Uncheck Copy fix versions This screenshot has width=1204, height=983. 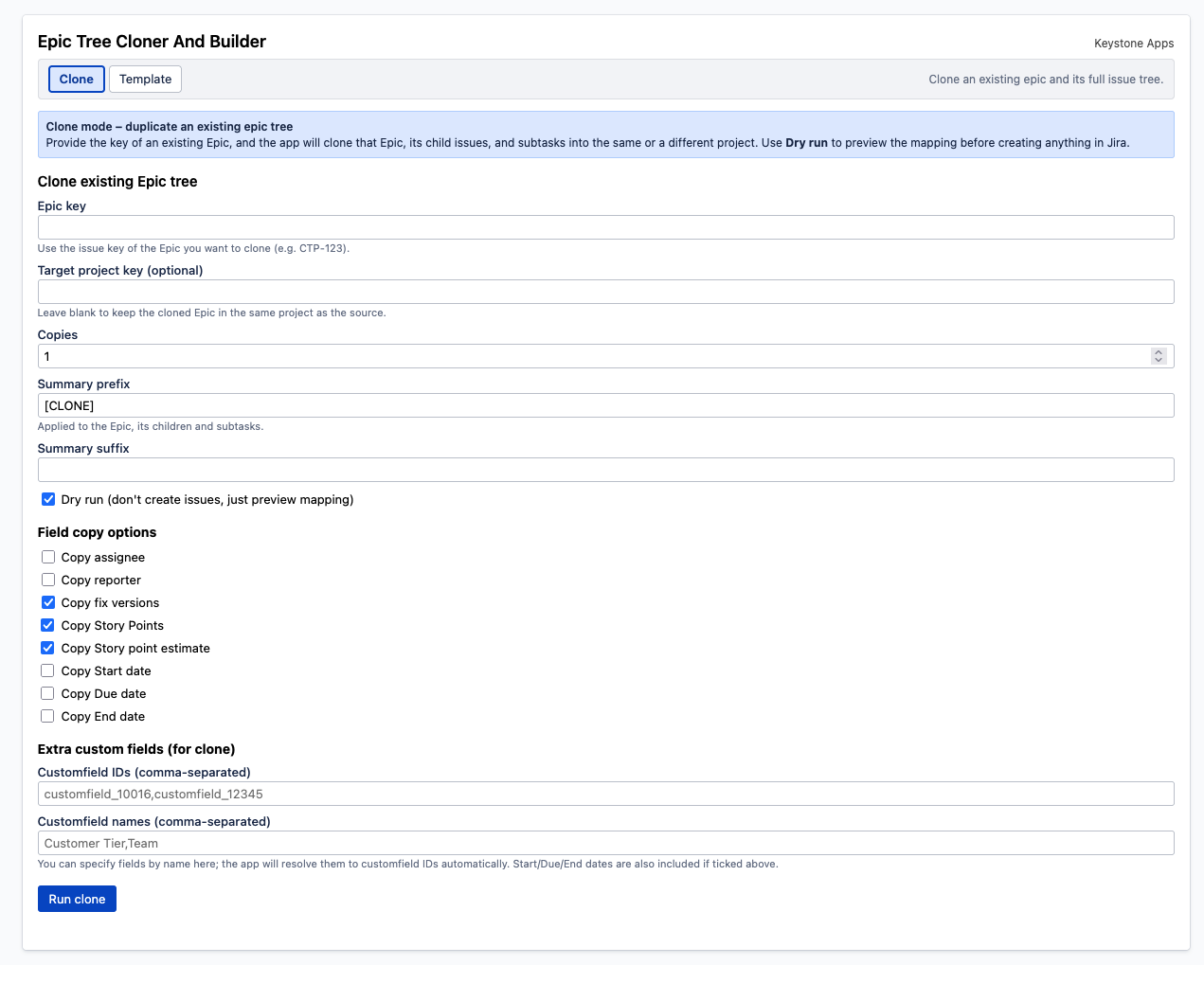click(48, 602)
